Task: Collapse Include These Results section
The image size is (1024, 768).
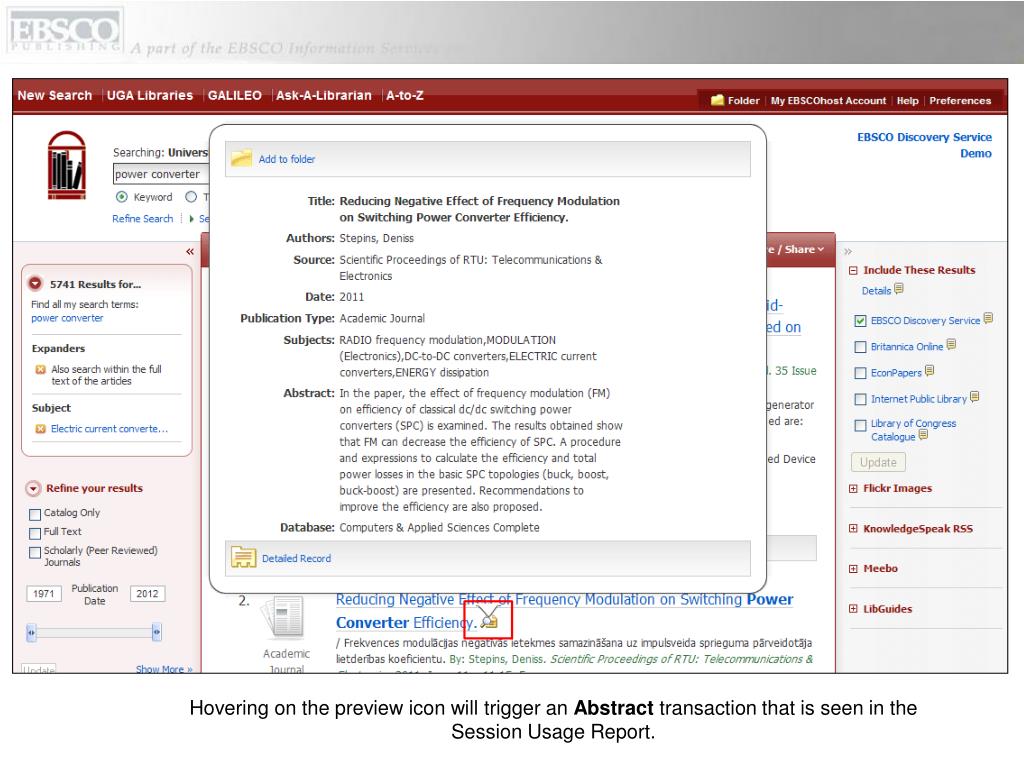Action: 853,270
